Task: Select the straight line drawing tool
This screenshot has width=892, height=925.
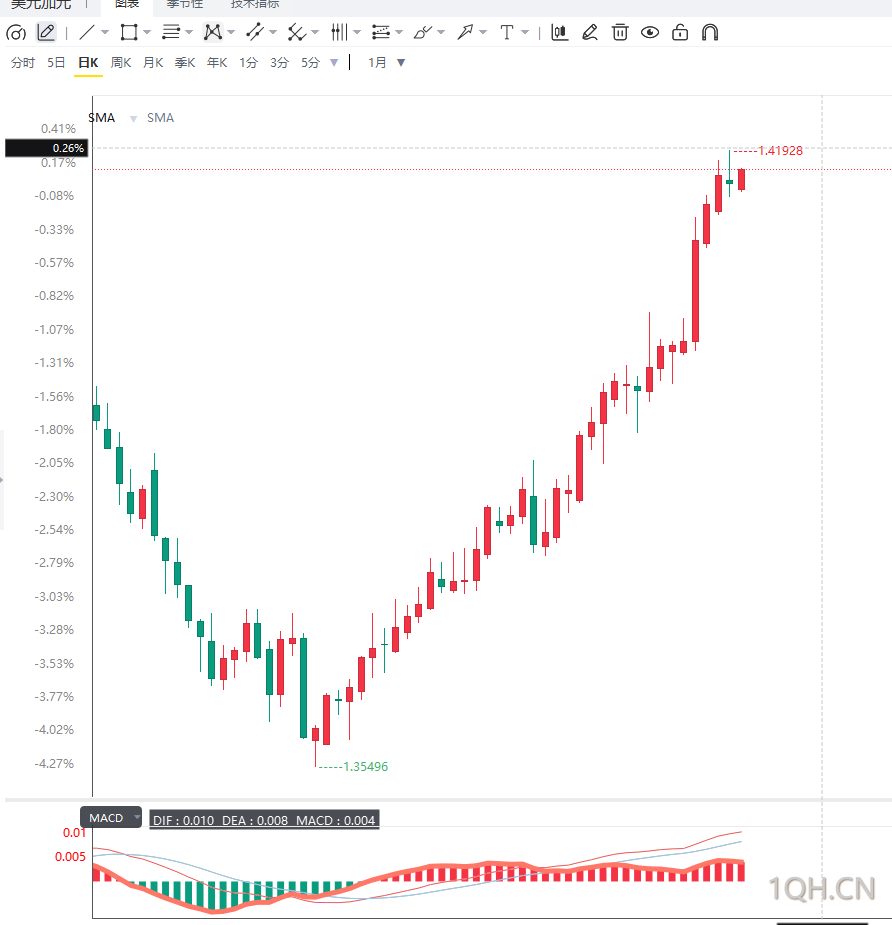Action: pyautogui.click(x=87, y=32)
